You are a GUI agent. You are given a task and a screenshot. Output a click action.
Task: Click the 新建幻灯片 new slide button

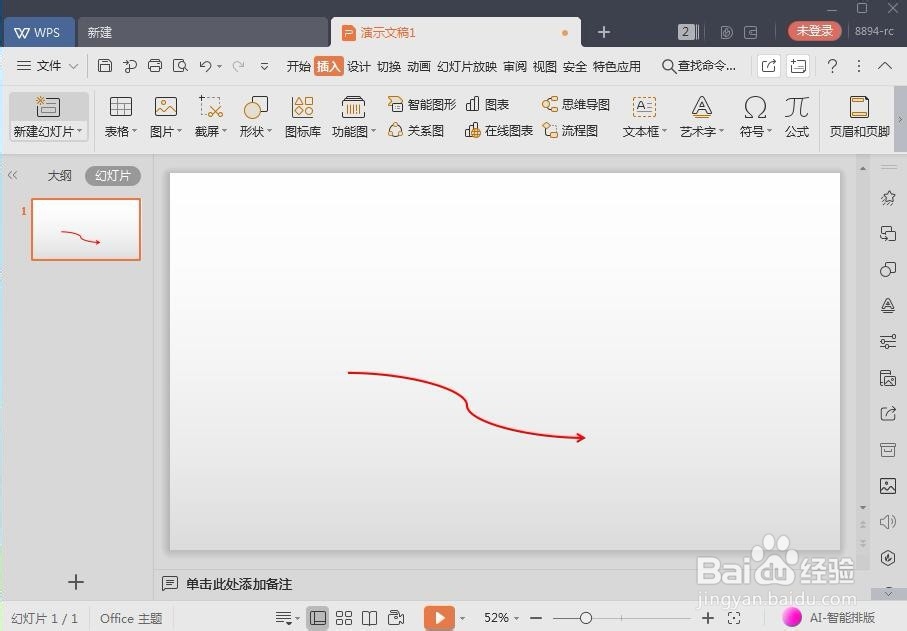[49, 117]
